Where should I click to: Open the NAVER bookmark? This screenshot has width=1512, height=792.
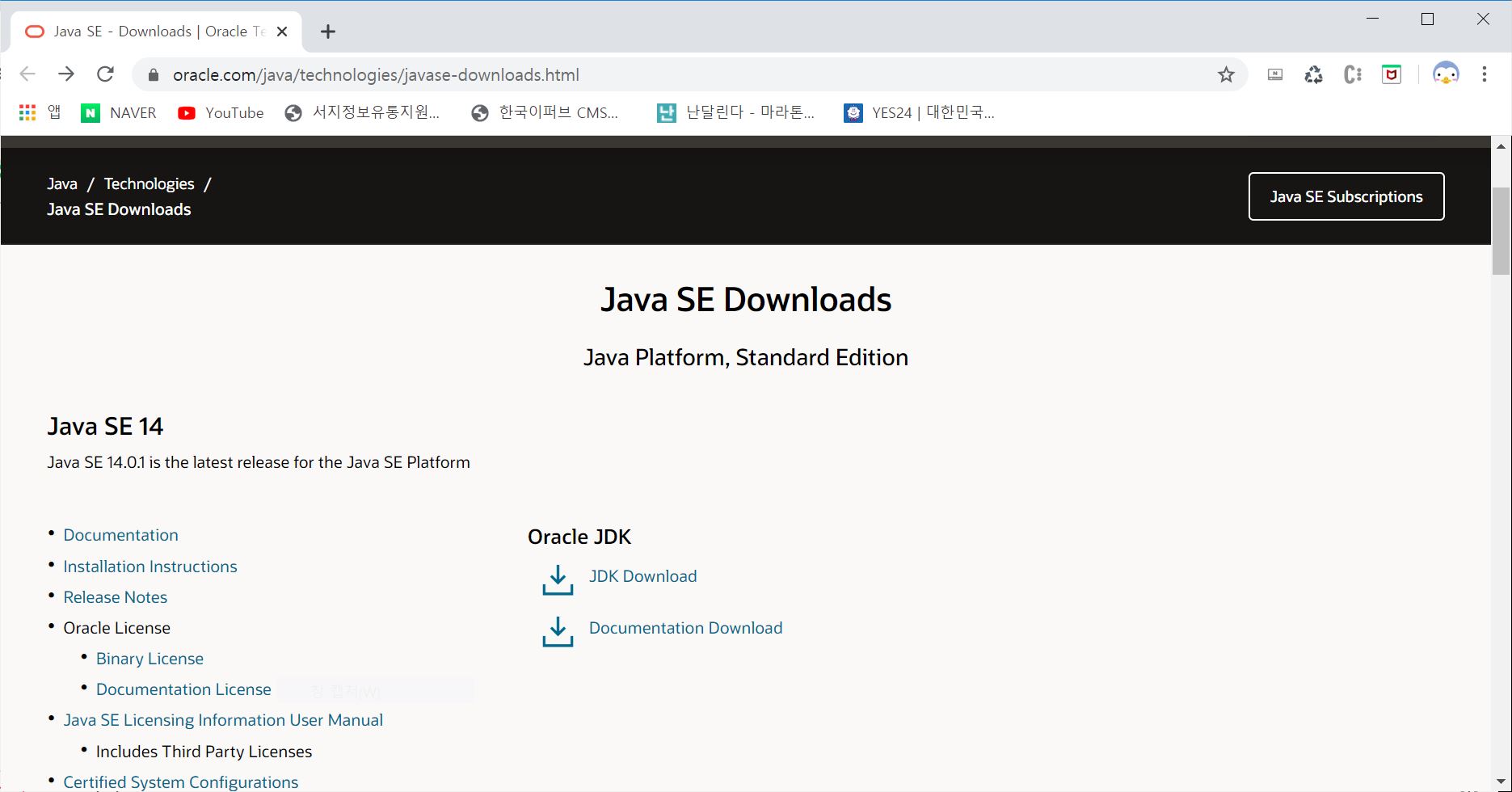(x=119, y=113)
